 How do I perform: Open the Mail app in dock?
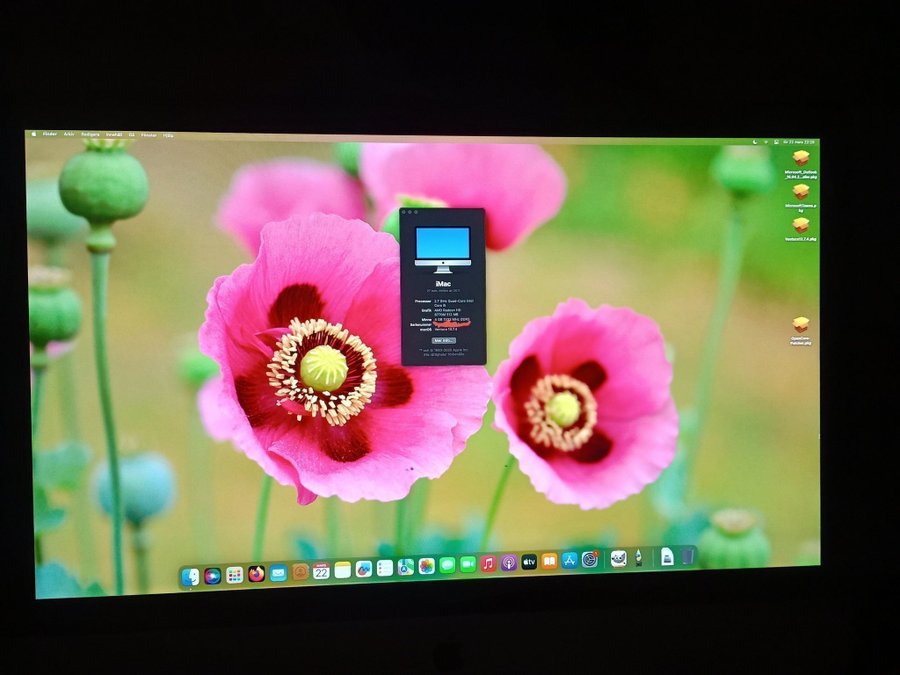coord(278,573)
